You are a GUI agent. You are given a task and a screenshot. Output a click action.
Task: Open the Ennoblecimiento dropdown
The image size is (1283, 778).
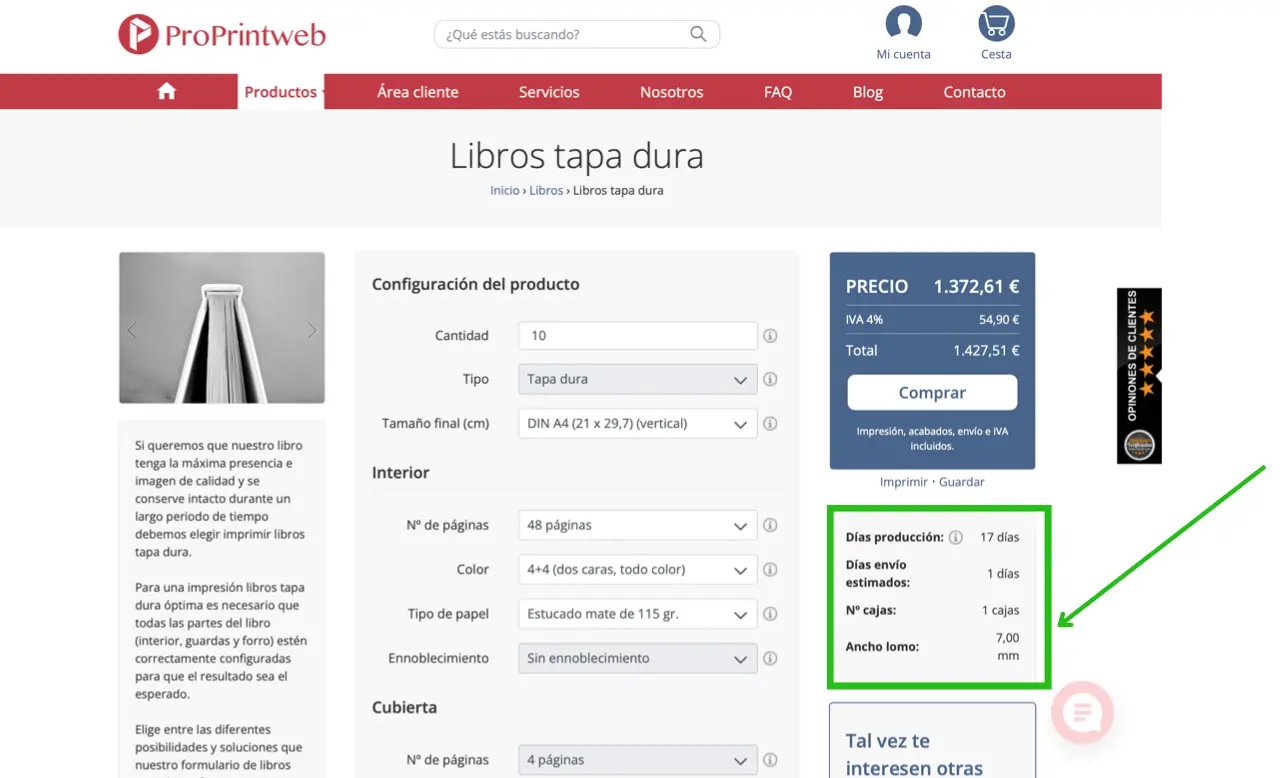[x=637, y=659]
